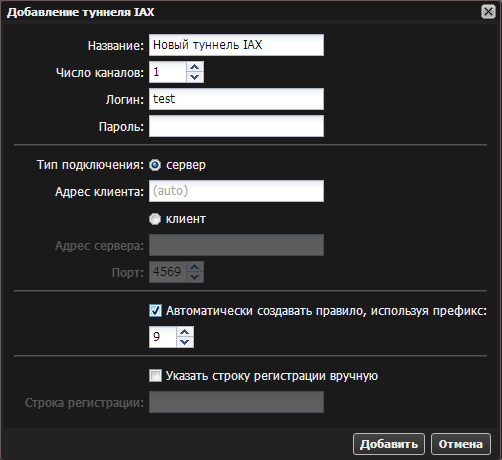Click the Тип подключения label
502x460 pixels.
90,165
